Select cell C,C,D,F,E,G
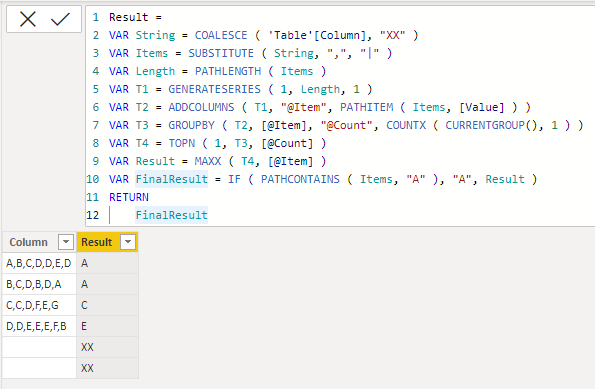This screenshot has height=389, width=595. pyautogui.click(x=39, y=305)
